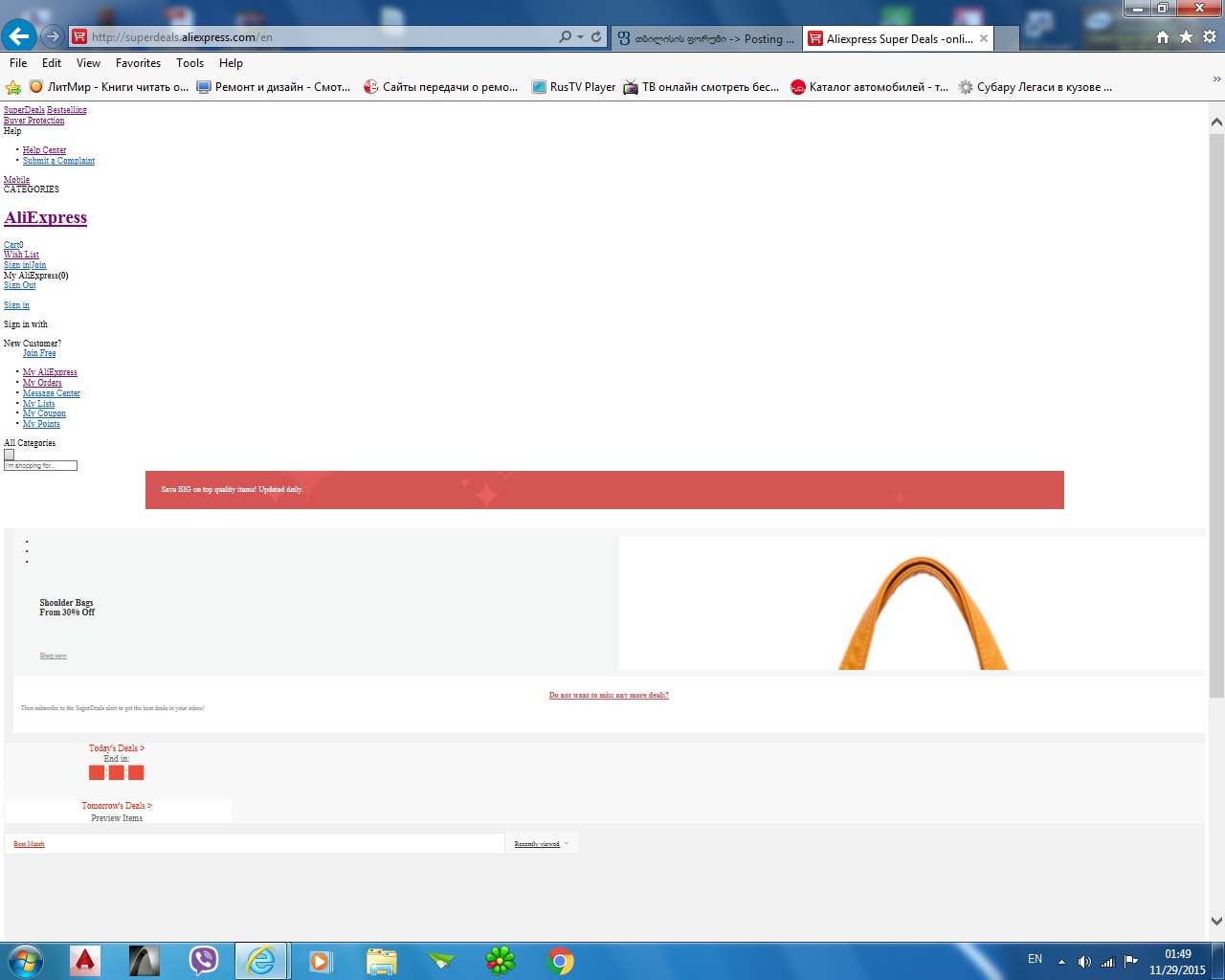Open the green paper-plane taskbar app
The height and width of the screenshot is (980, 1225).
(x=441, y=961)
